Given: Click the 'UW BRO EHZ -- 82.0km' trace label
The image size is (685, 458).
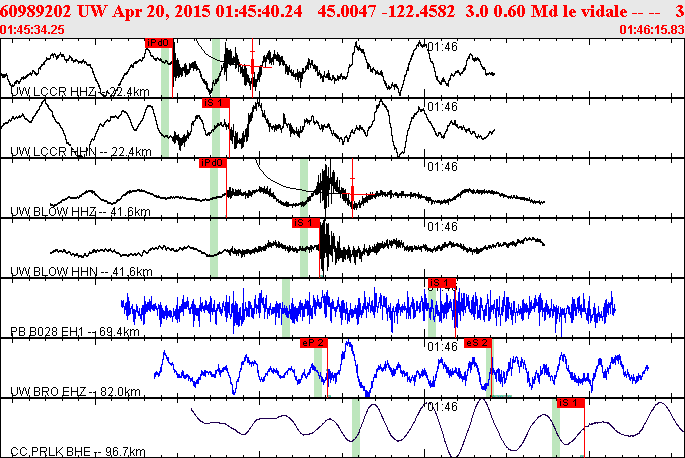Looking at the screenshot, I should point(75,391).
